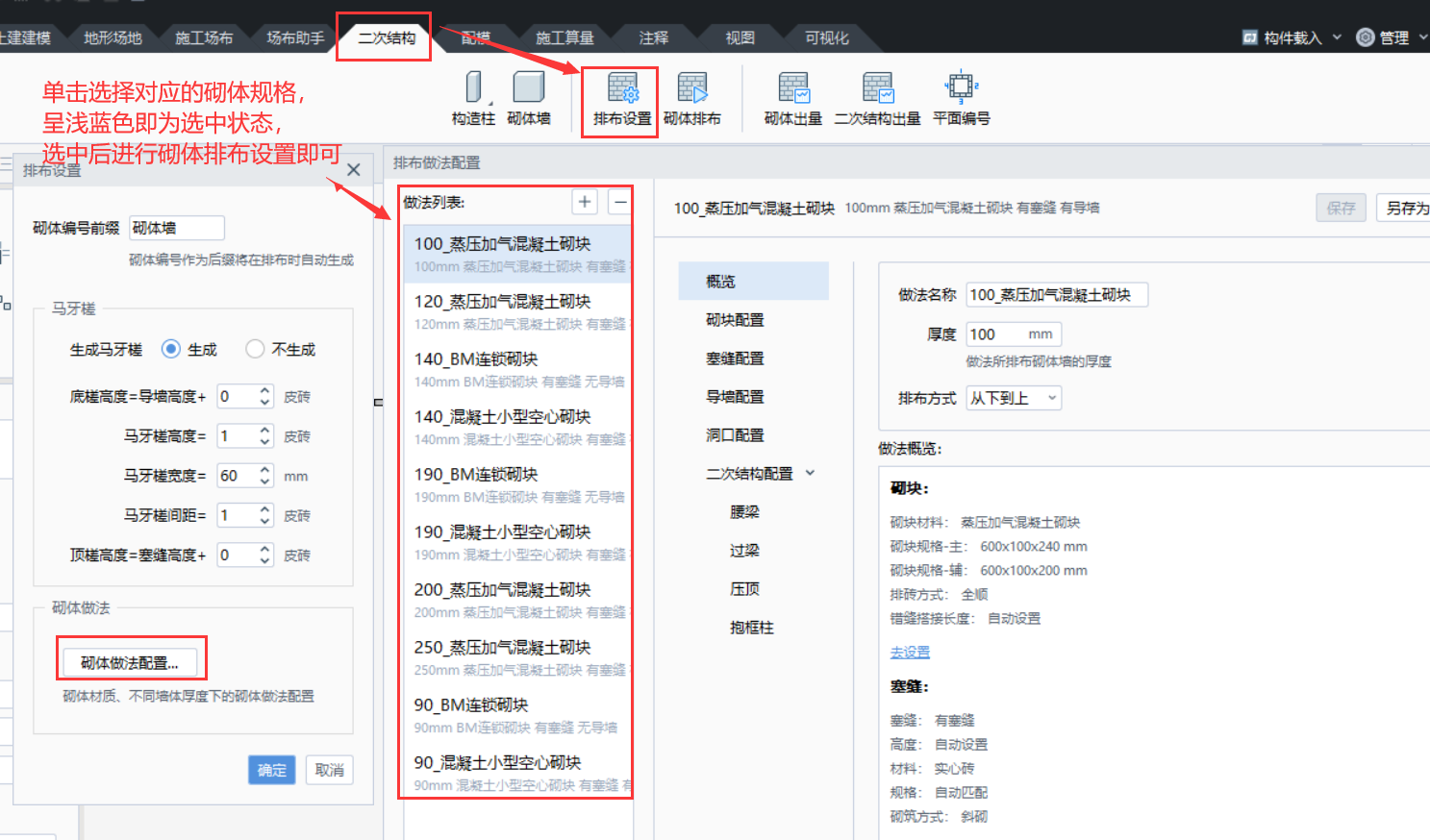Open the 砌体出量 tool
Viewport: 1430px width, 840px height.
point(793,100)
